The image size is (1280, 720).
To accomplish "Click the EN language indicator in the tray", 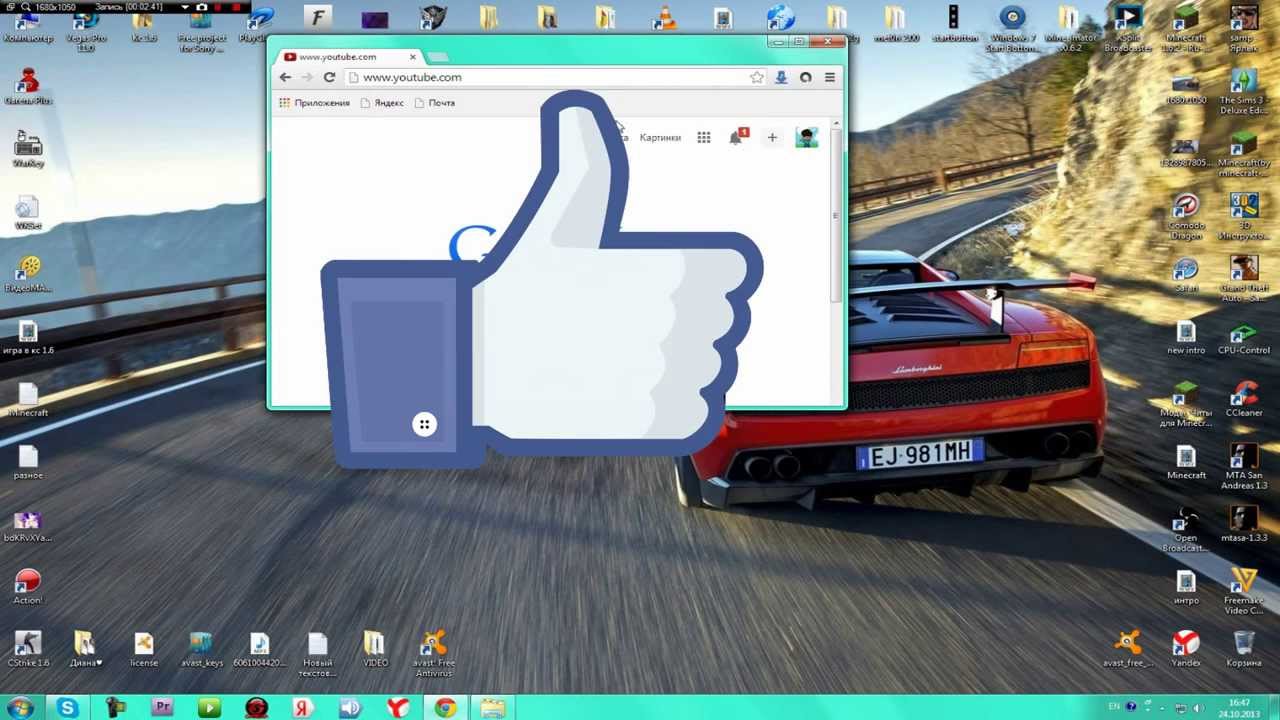I will click(x=1114, y=707).
